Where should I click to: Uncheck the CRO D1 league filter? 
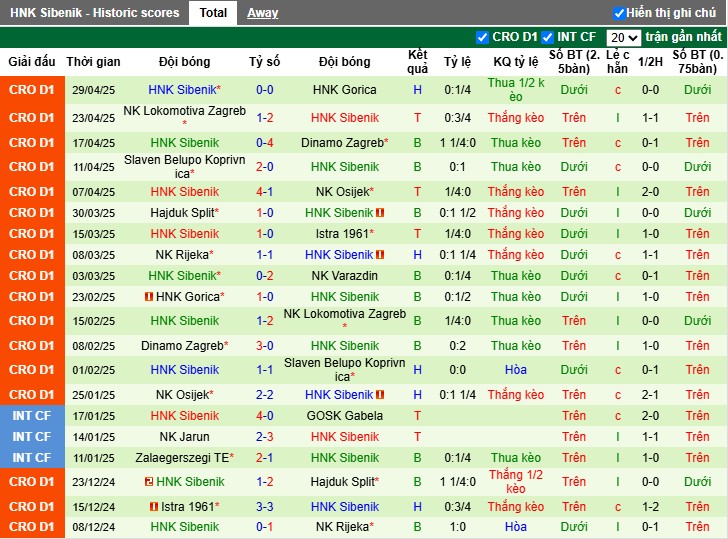(482, 37)
